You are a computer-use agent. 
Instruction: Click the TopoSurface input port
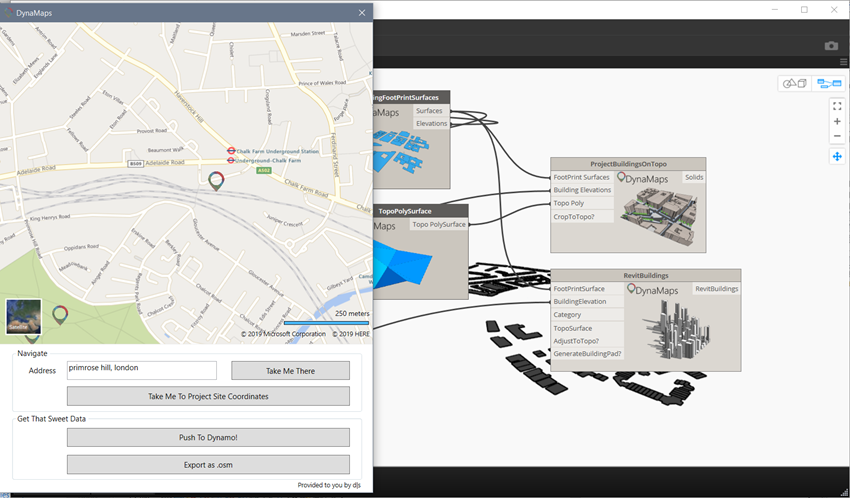pos(587,328)
